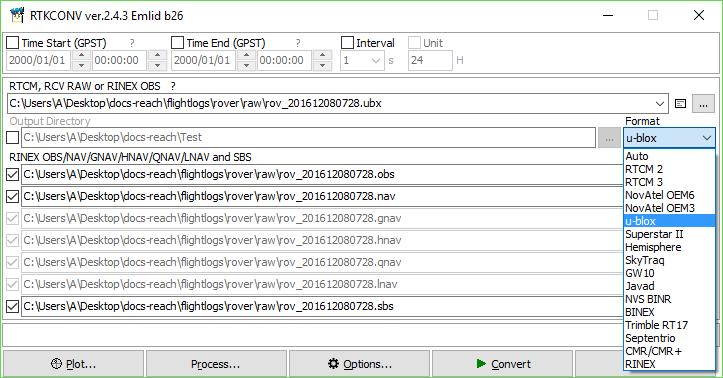Minimize the RTKCONV window
The width and height of the screenshot is (723, 378).
pos(608,15)
